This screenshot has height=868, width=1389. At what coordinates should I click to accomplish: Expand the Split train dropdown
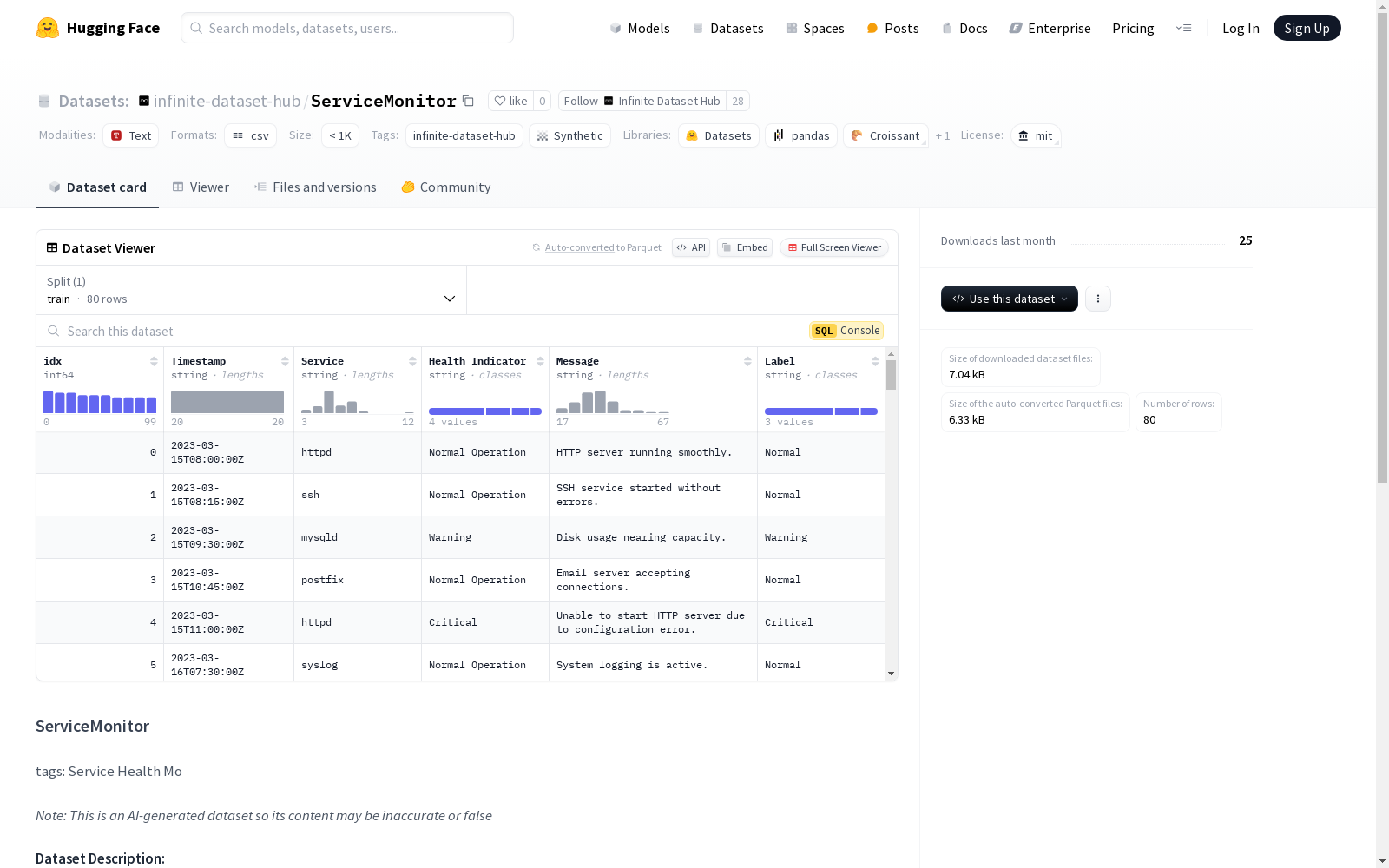[252, 290]
